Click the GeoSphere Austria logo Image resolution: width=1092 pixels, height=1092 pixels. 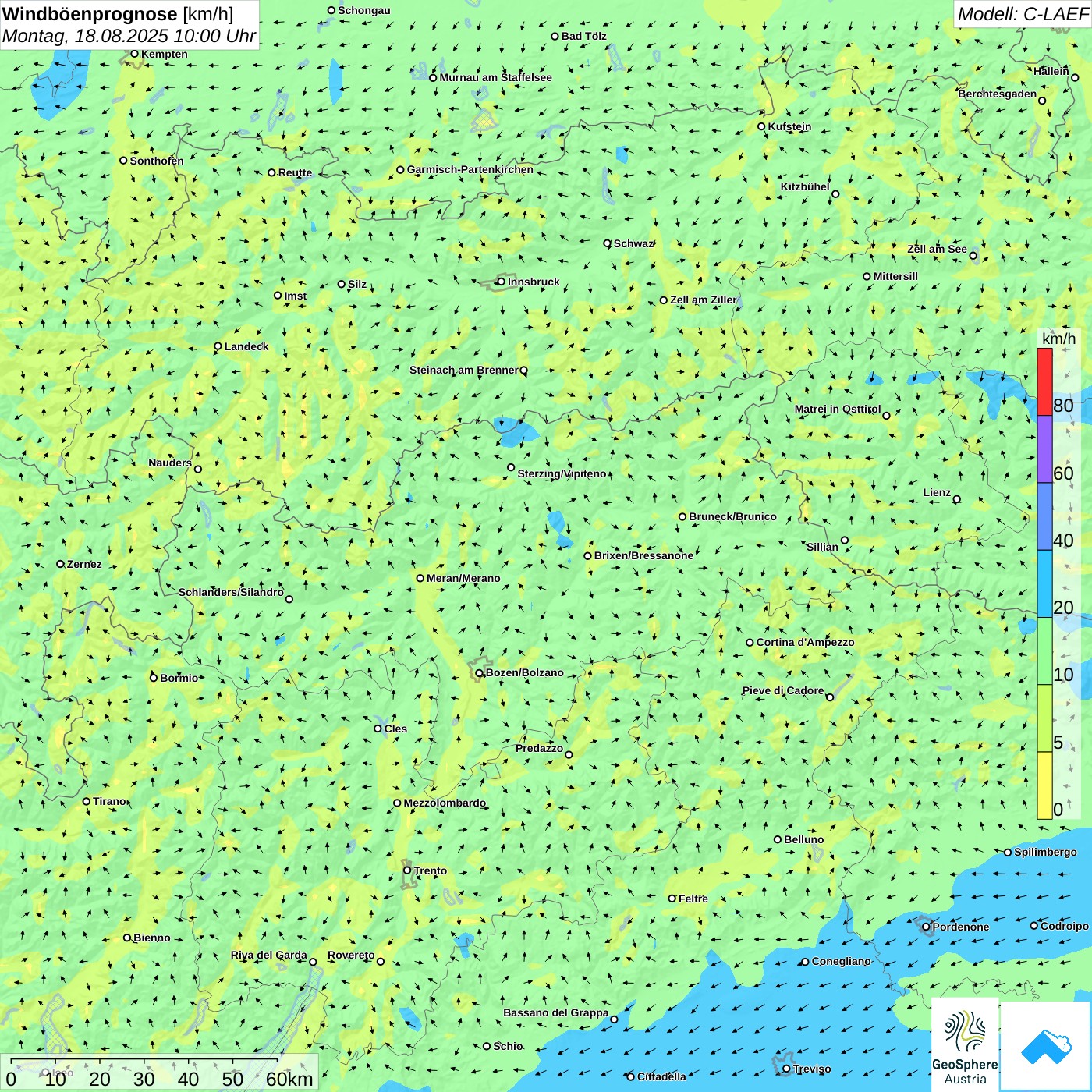(x=965, y=1045)
